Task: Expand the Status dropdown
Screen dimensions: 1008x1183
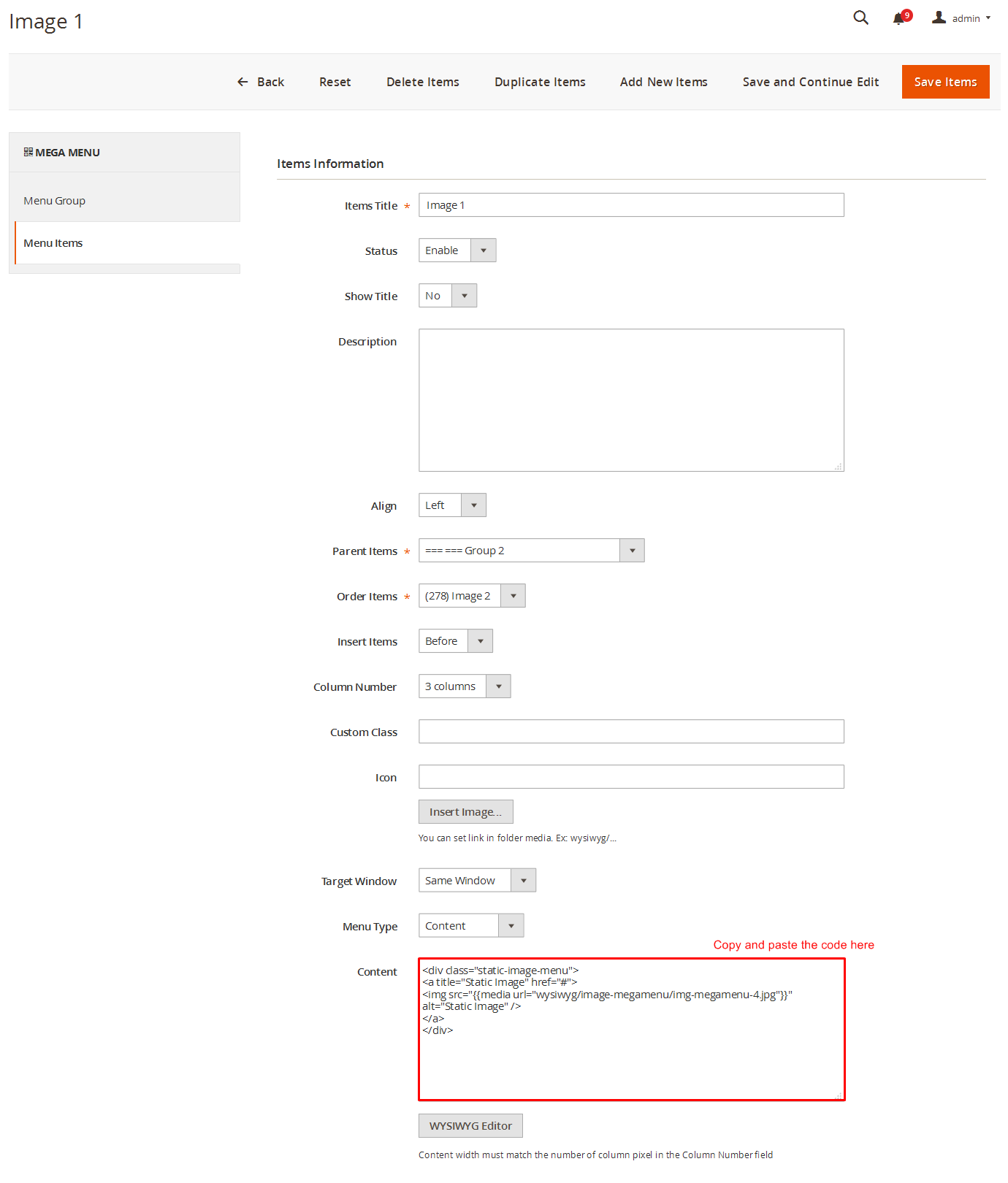Action: pos(457,250)
